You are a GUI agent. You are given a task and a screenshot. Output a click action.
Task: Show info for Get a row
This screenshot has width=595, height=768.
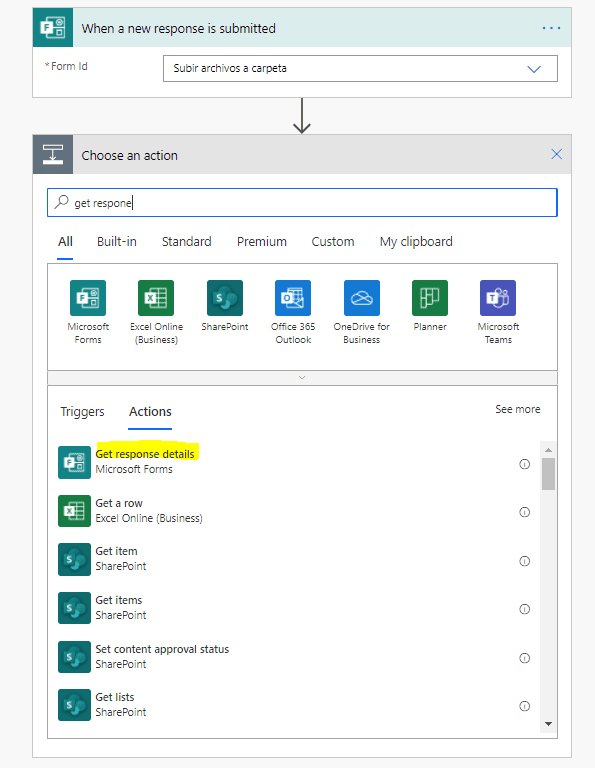click(524, 512)
